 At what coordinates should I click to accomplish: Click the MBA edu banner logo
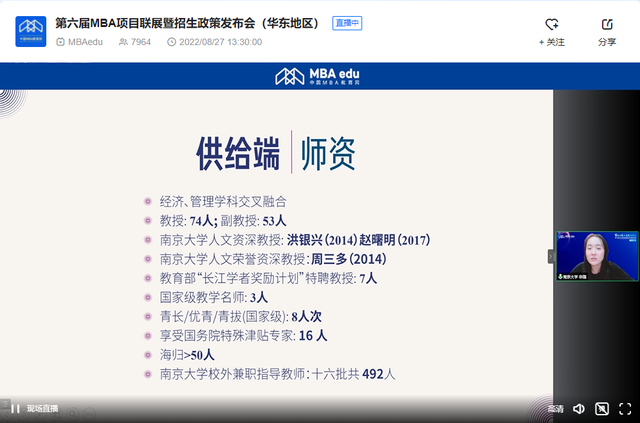tap(318, 76)
